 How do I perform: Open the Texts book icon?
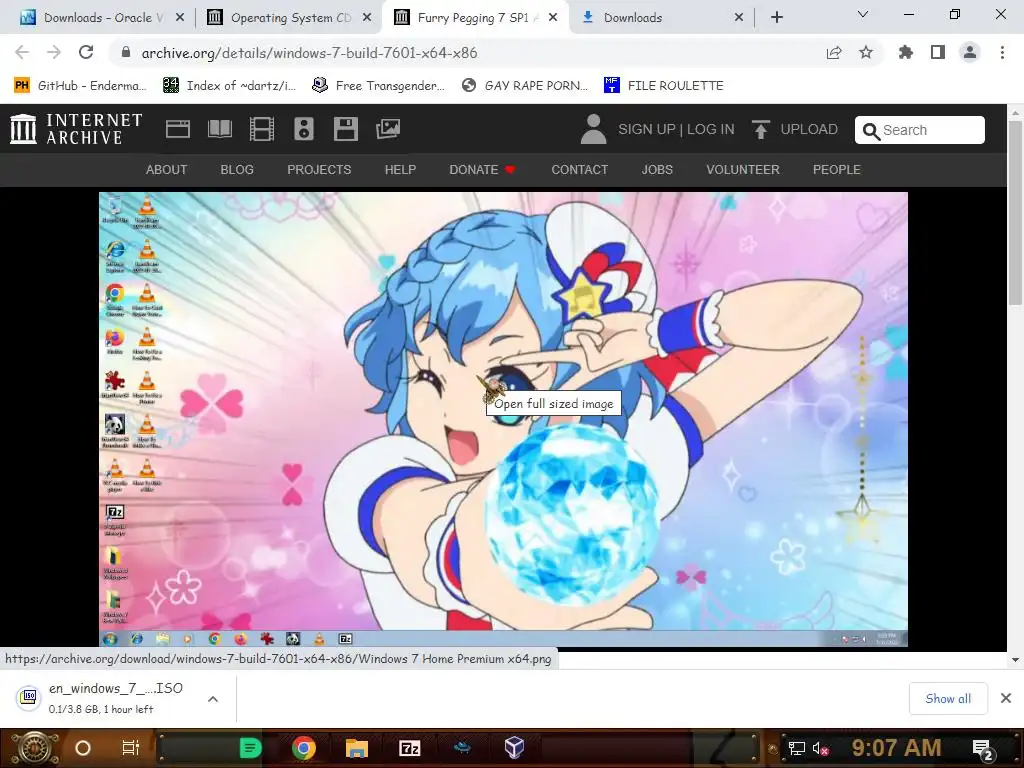click(x=219, y=129)
